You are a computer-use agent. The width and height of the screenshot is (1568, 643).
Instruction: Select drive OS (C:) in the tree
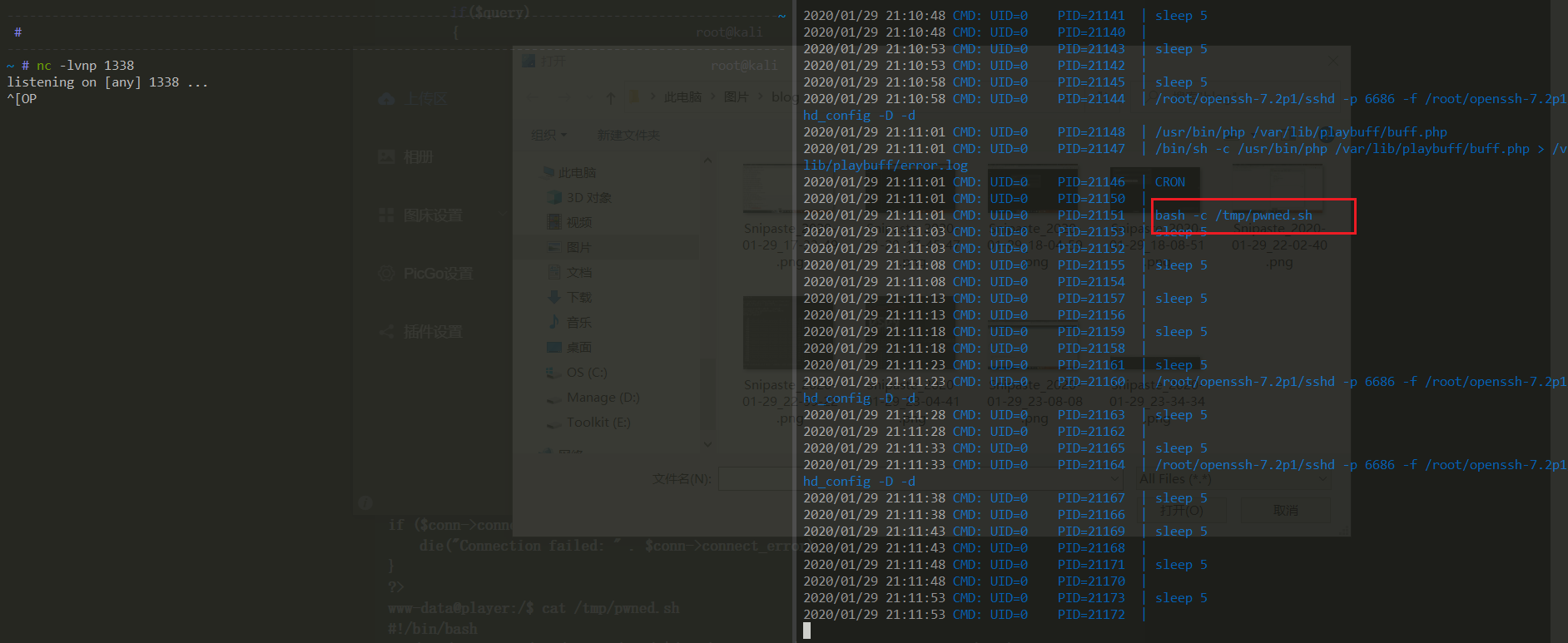(586, 373)
